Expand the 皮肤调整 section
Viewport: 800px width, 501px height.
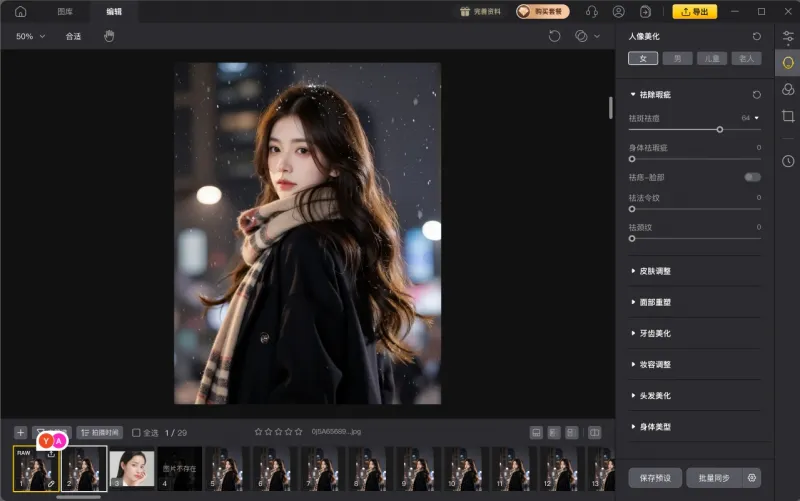[655, 271]
